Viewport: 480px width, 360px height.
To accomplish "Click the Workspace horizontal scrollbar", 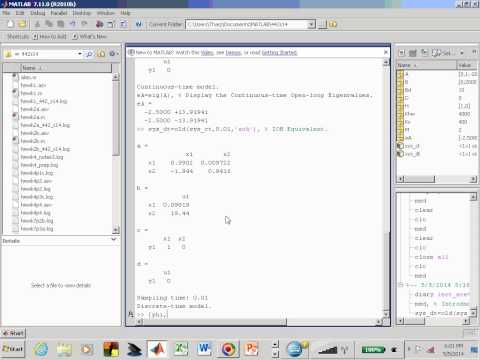I will 437,179.
